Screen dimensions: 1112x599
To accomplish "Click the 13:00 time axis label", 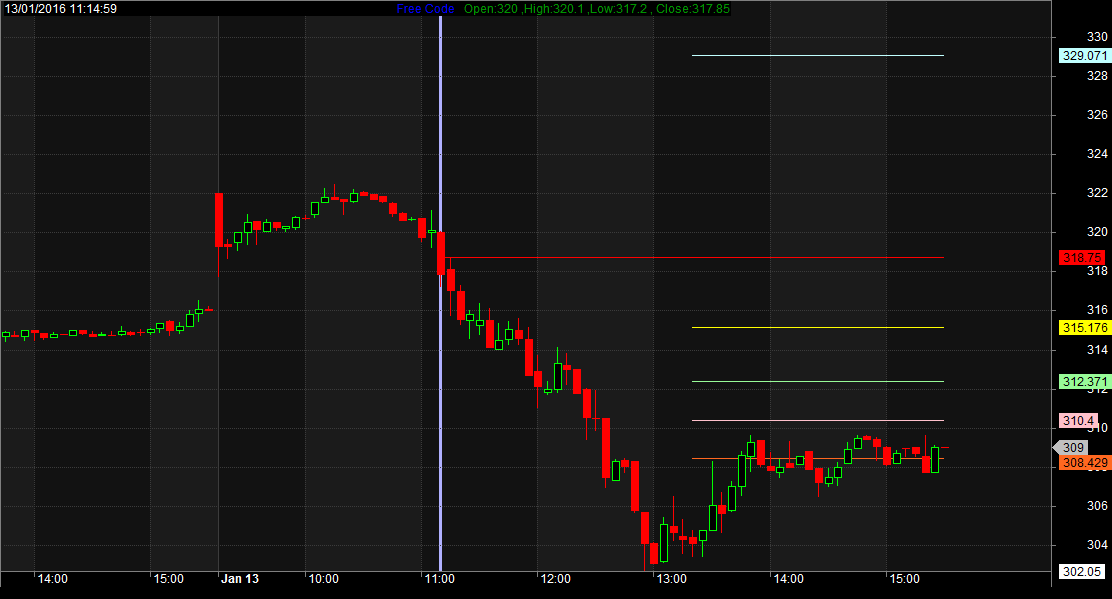I will pyautogui.click(x=672, y=578).
